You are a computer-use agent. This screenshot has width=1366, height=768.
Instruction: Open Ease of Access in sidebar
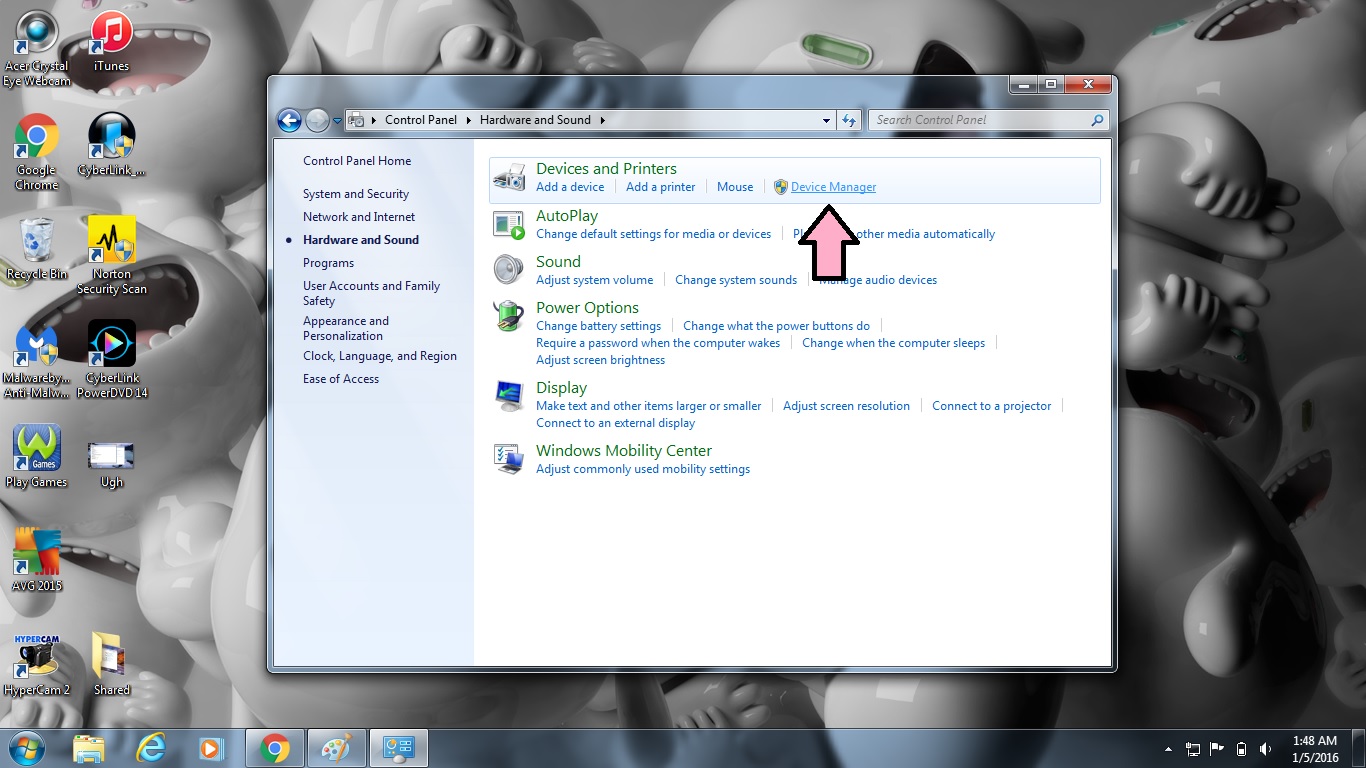coord(341,379)
